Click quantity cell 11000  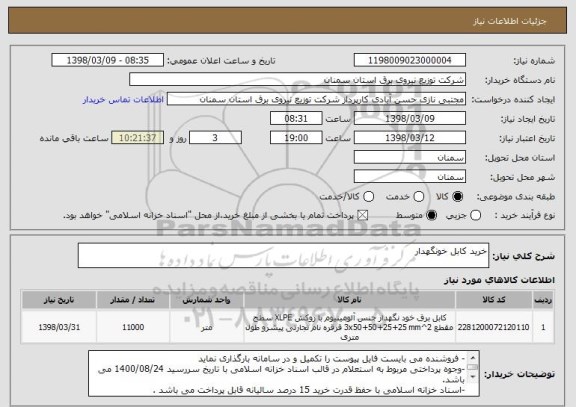133,327
